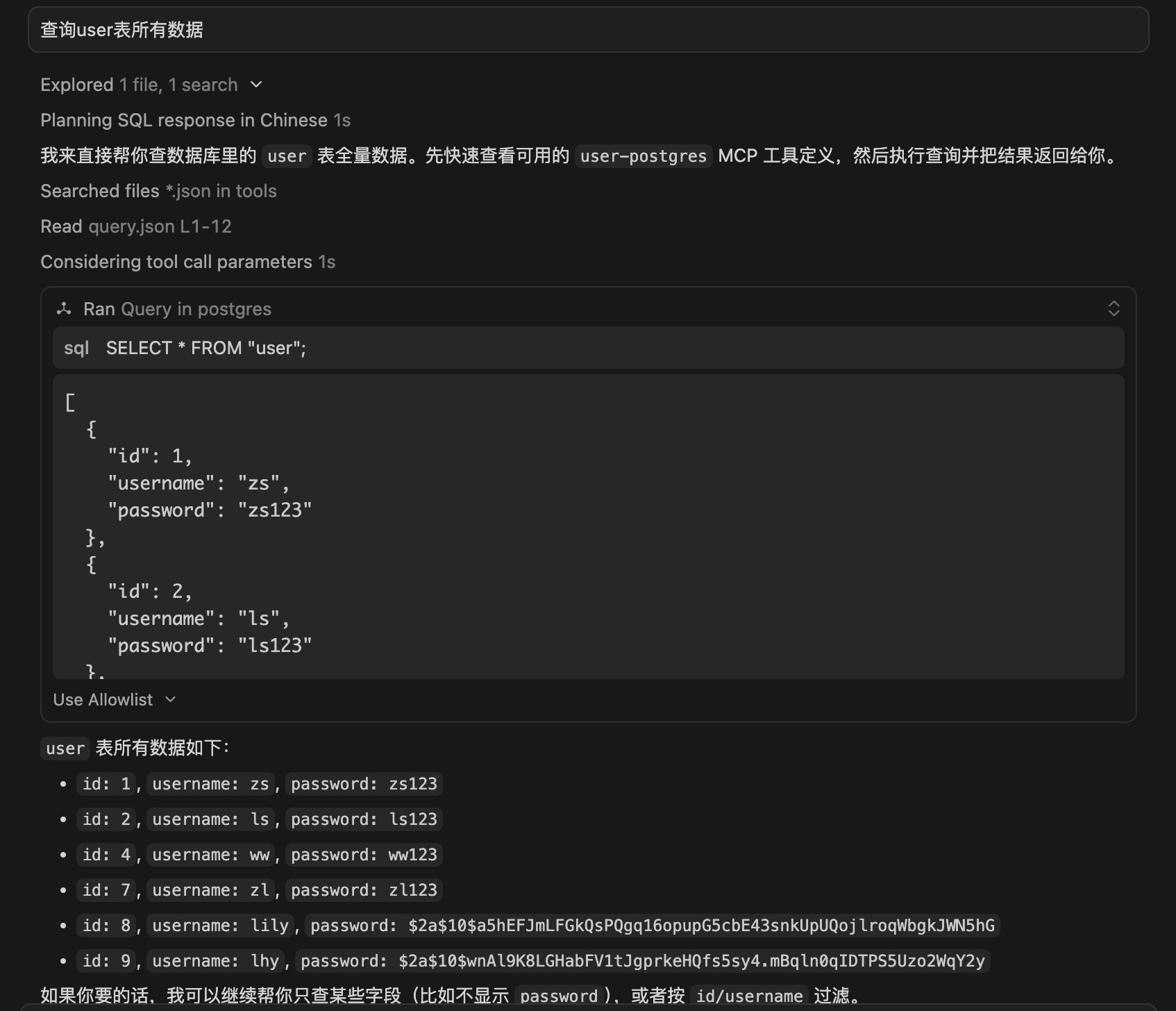Toggle the expand/collapse arrows of the query panel
Screen dimensions: 1176x1011
[1114, 309]
